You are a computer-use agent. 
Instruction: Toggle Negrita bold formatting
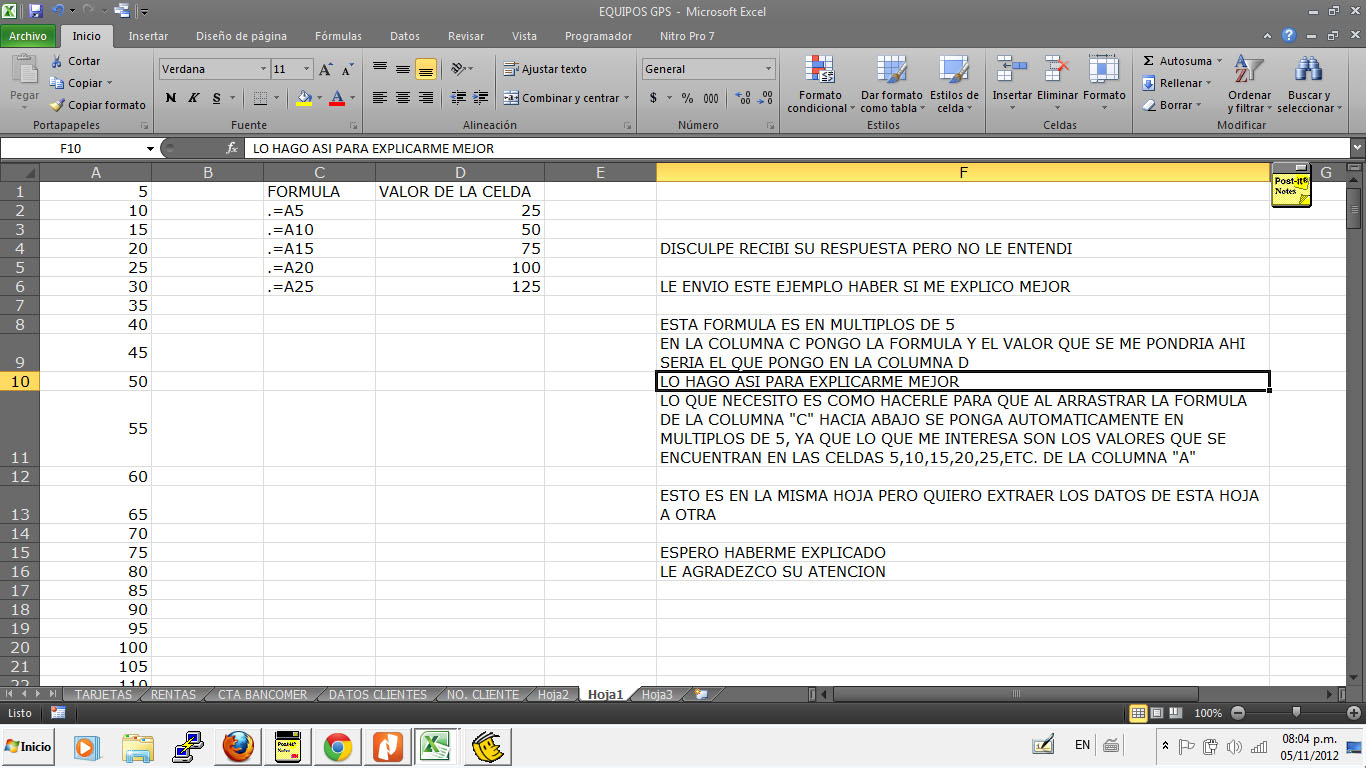(x=171, y=98)
